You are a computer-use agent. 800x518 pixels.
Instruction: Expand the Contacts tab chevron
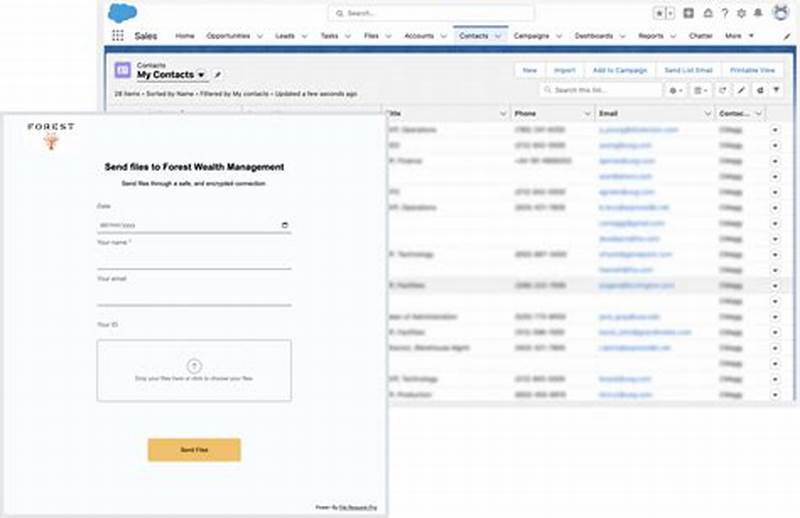(498, 36)
